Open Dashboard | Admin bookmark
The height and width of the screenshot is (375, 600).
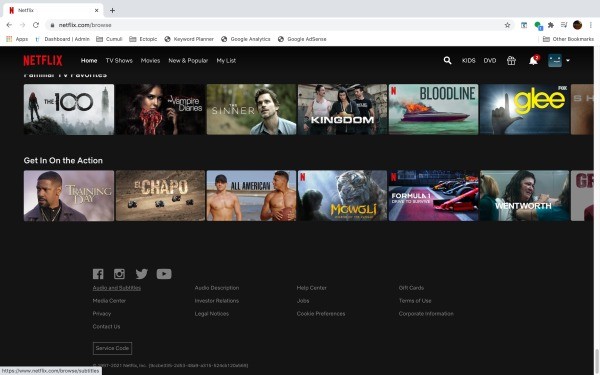click(62, 39)
